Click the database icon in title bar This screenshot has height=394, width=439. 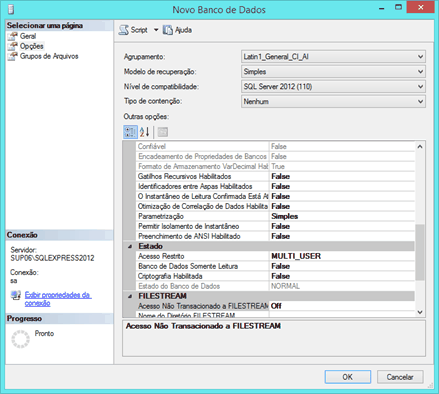click(11, 9)
